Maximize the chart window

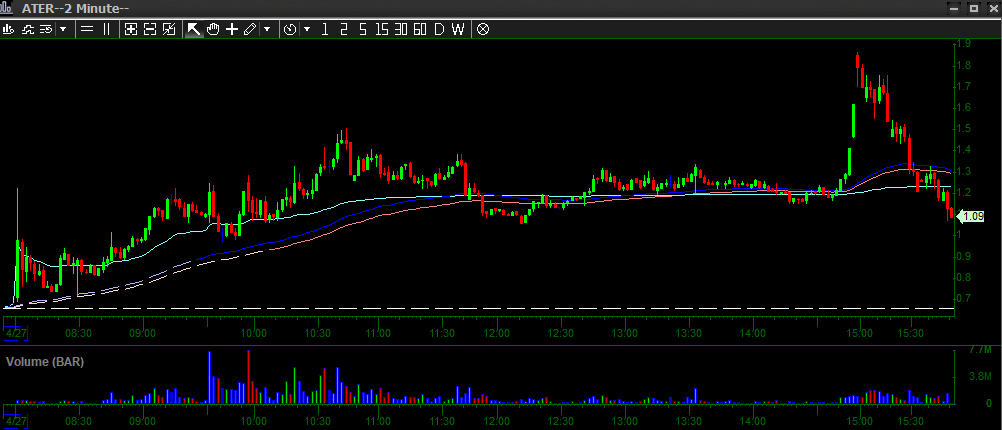[x=974, y=8]
